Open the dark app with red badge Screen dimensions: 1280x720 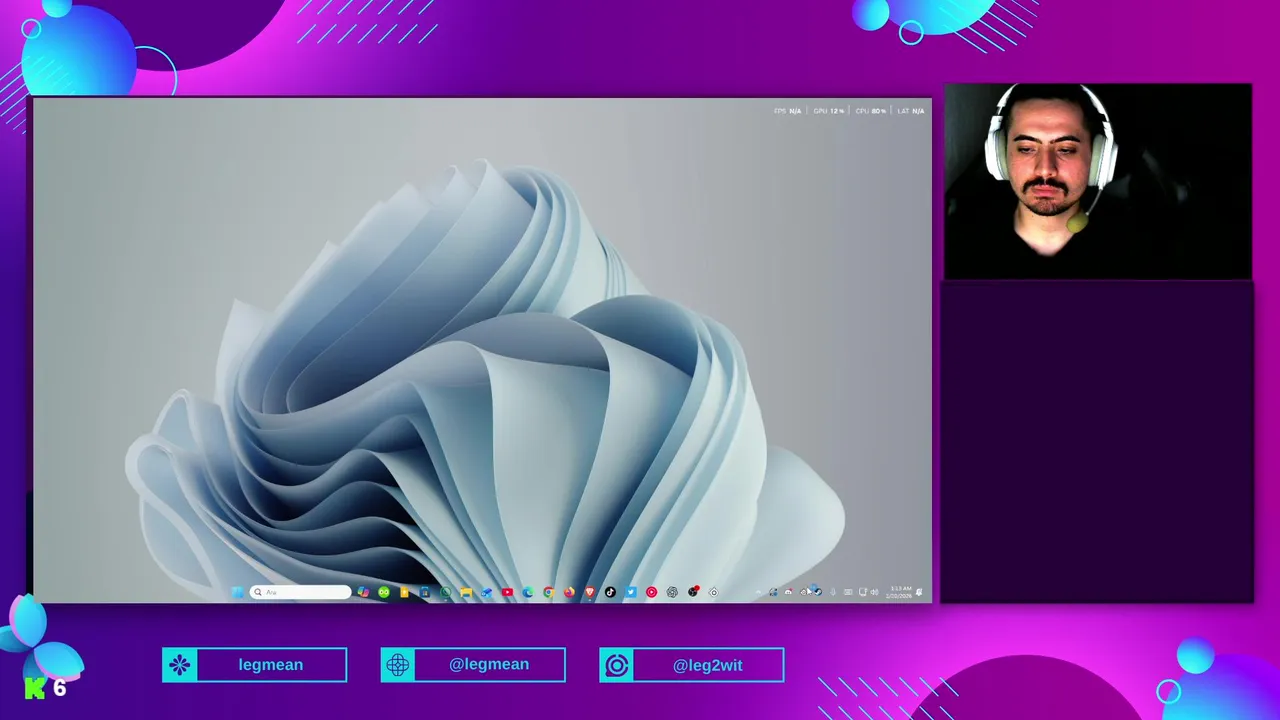[693, 592]
